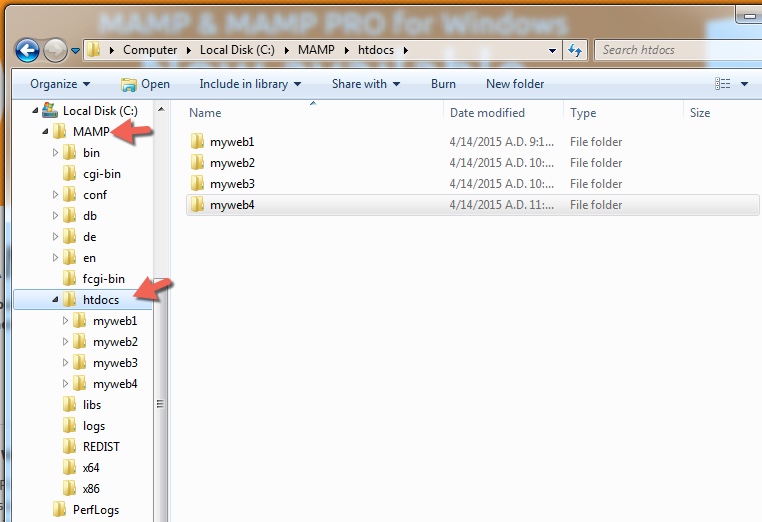This screenshot has width=762, height=522.
Task: Click the greyed Forward arrow button
Action: [x=55, y=50]
